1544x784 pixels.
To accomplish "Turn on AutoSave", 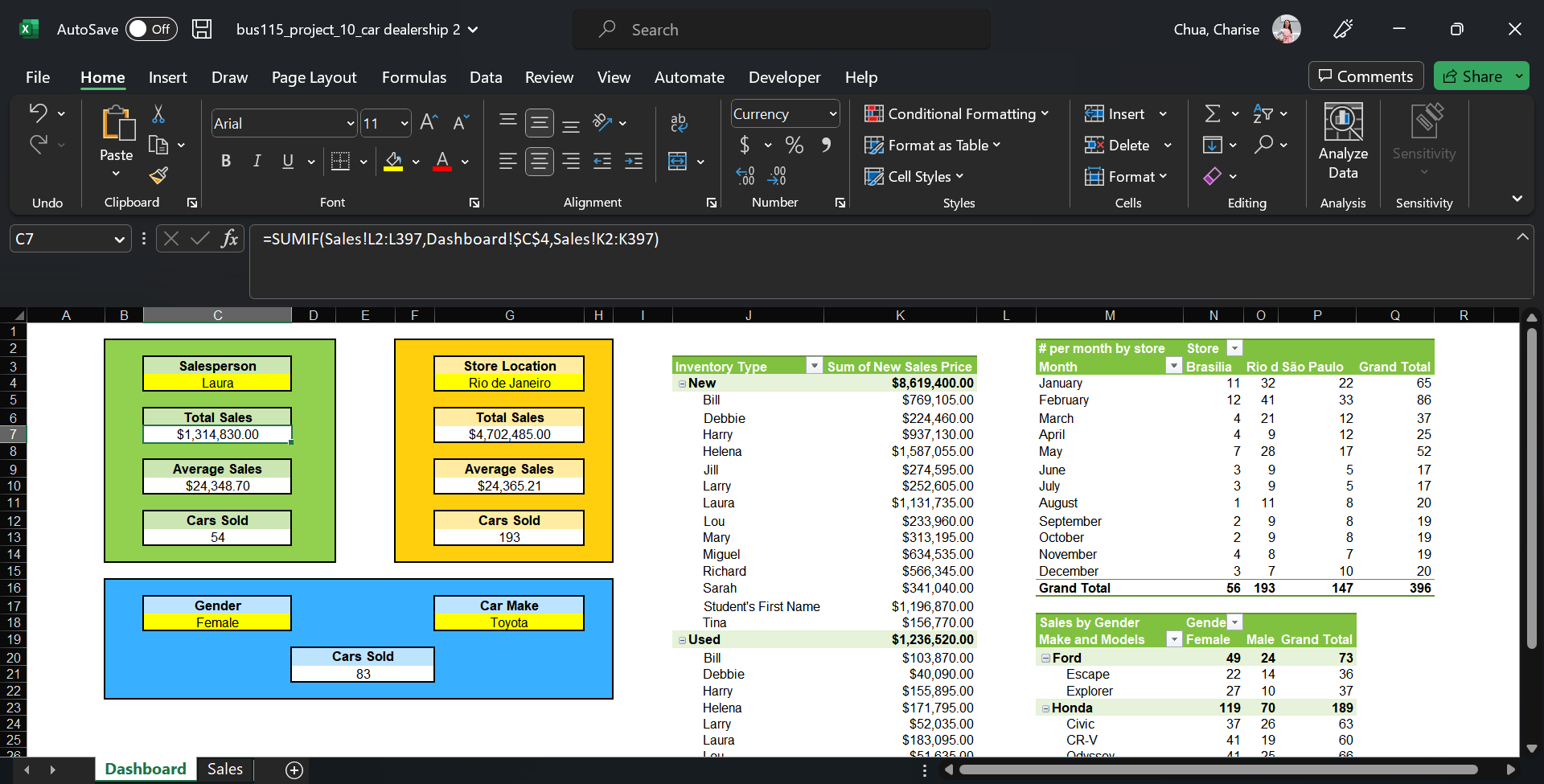I will [151, 29].
